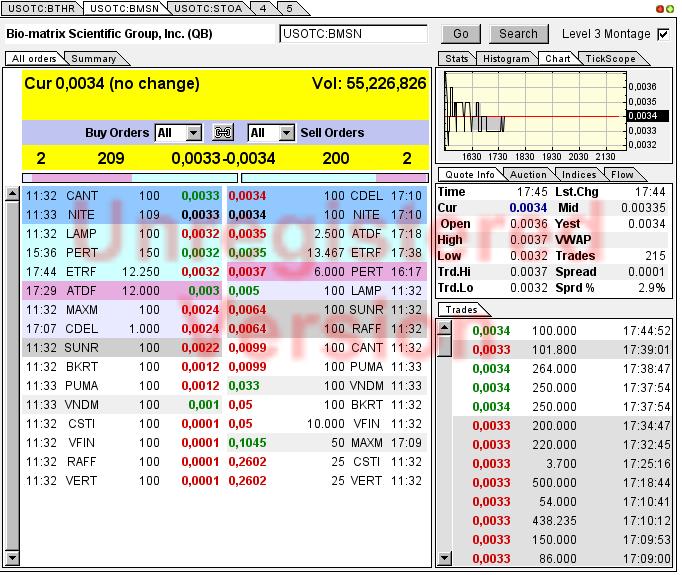
Task: Click the VWAP label in Quote Info
Action: [x=573, y=240]
